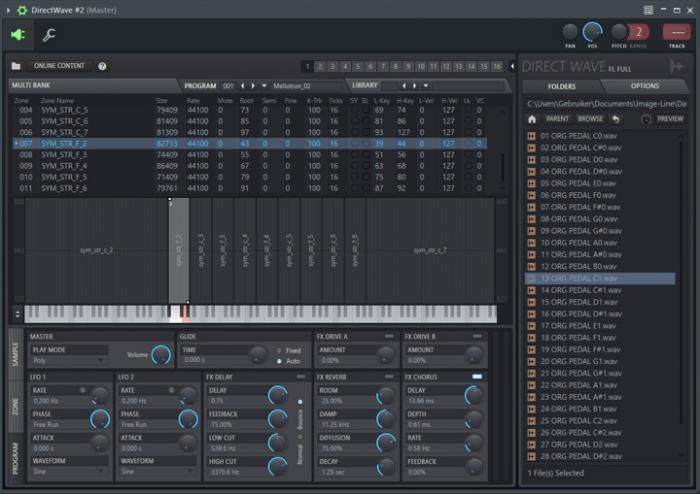700x494 pixels.
Task: Open the wrench settings icon
Action: click(48, 35)
